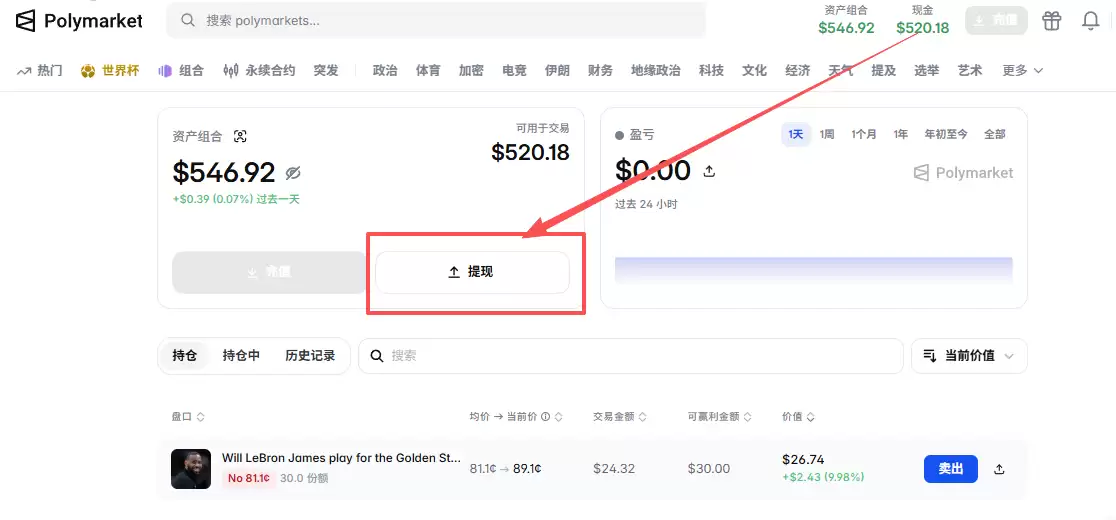Open the Polymarket home logo
The image size is (1116, 520).
click(79, 21)
